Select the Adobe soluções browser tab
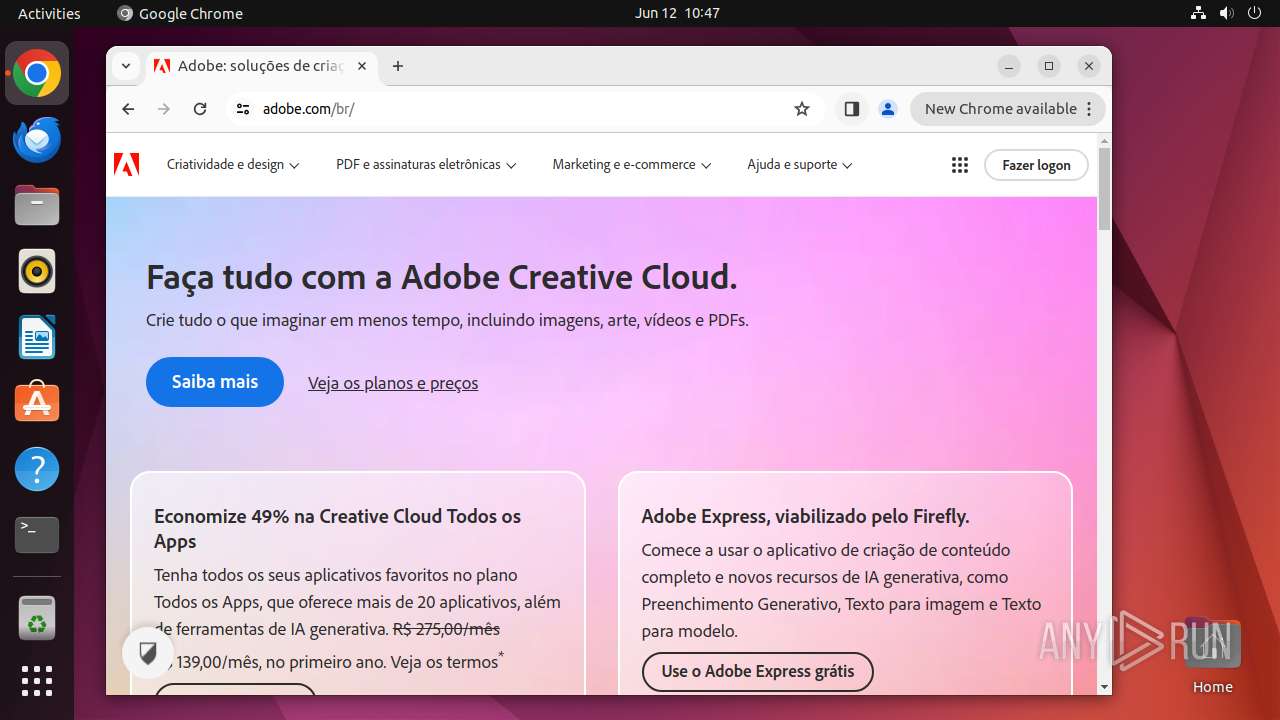Screen dimensions: 1280x720 click(260, 66)
